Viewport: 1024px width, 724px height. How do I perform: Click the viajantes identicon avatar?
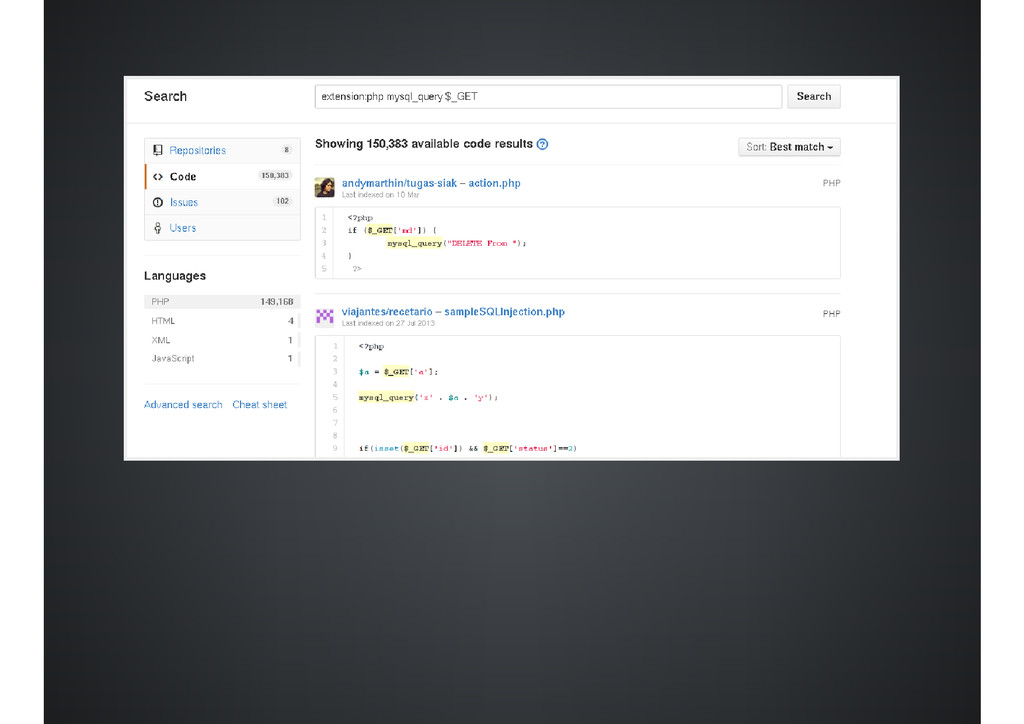(325, 317)
